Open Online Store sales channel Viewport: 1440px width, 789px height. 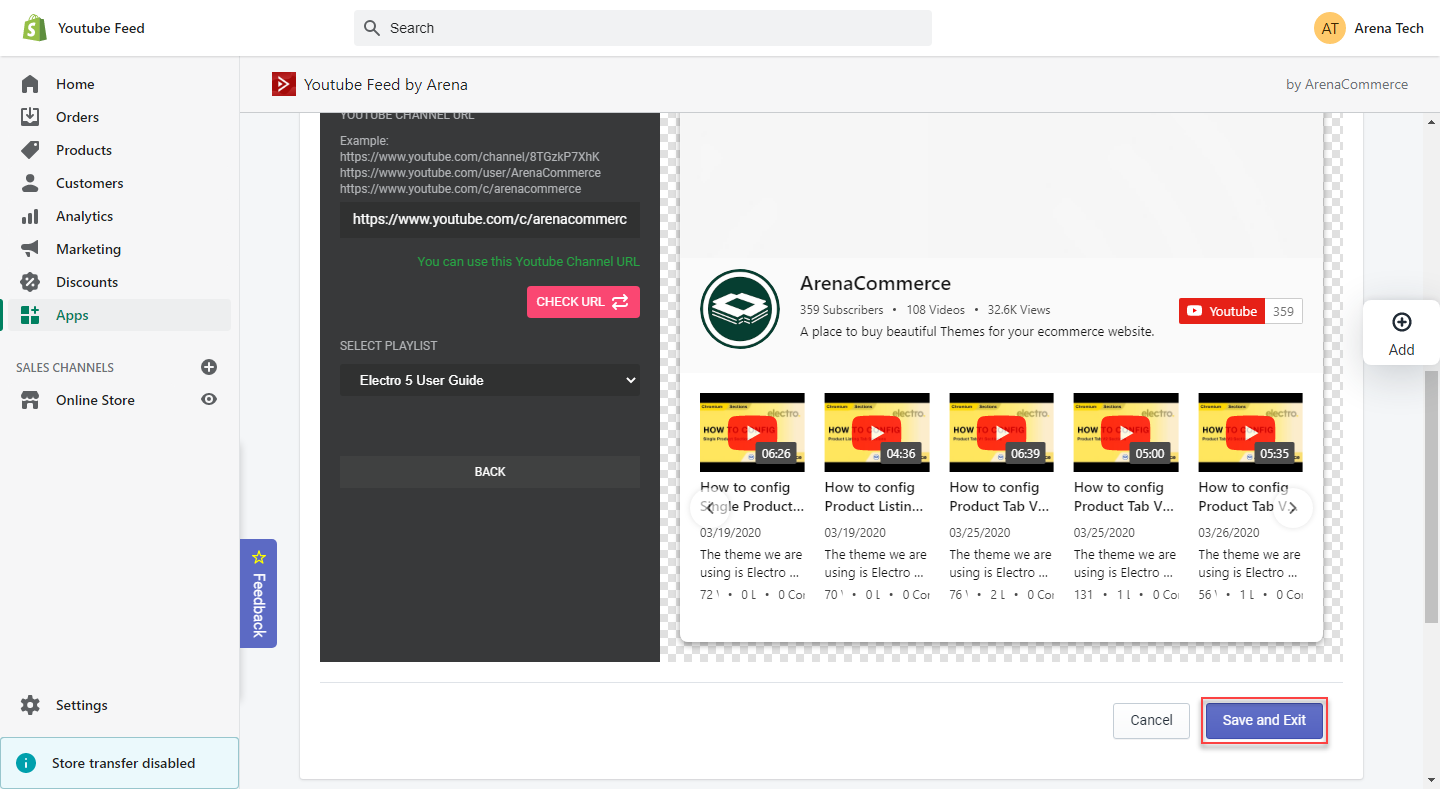pyautogui.click(x=95, y=400)
